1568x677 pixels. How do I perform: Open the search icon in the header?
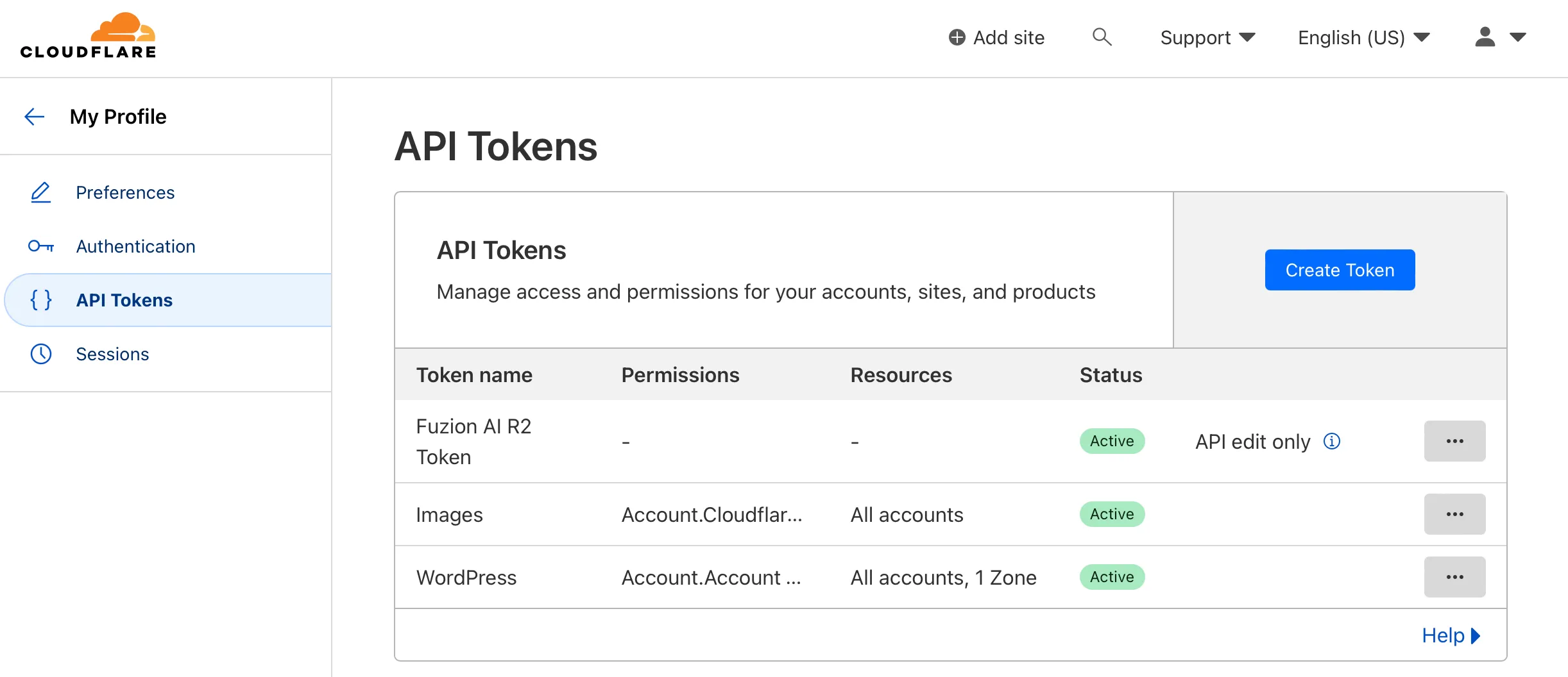point(1102,37)
